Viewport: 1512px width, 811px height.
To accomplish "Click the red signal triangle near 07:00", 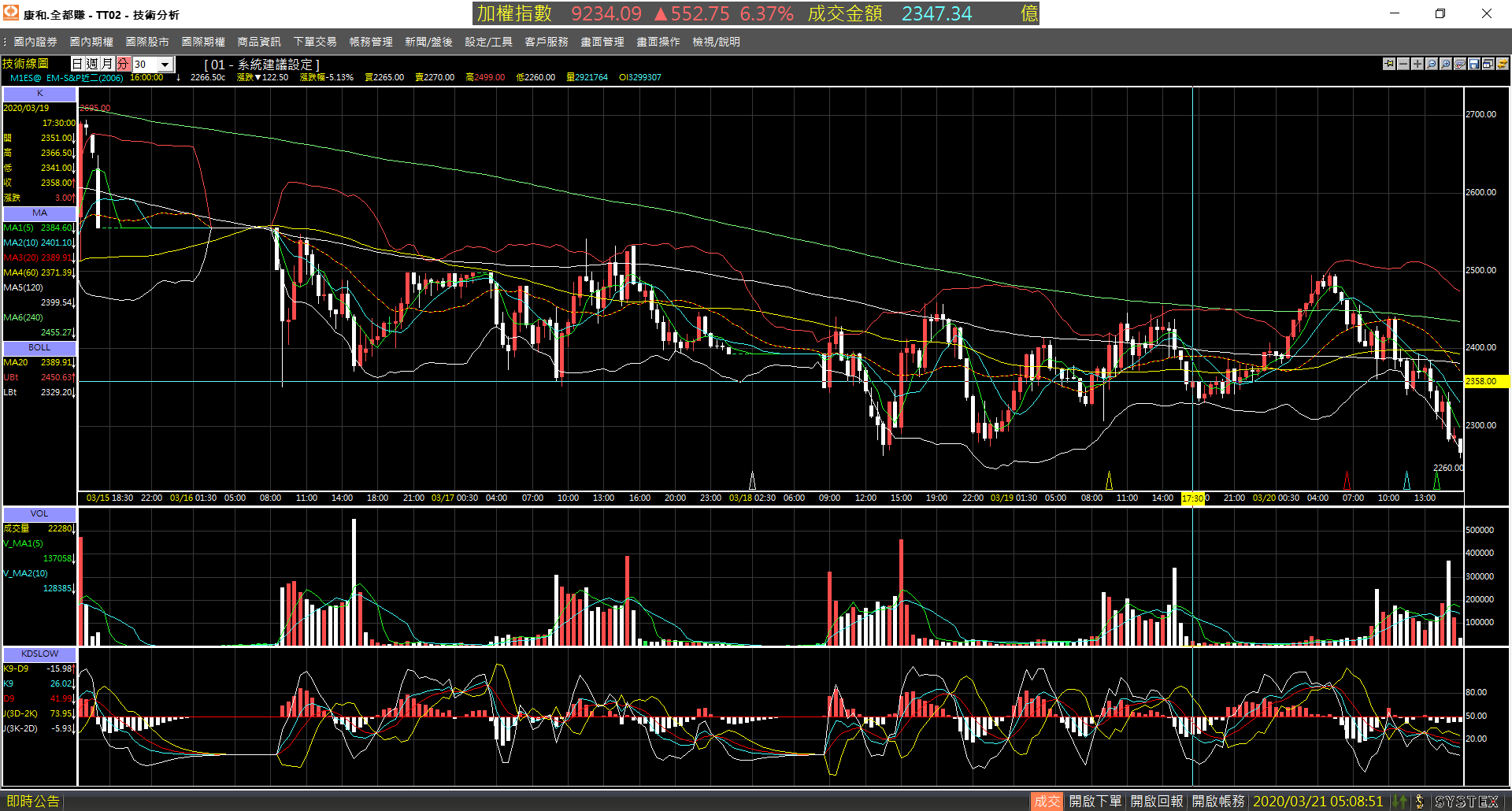I will pyautogui.click(x=1347, y=480).
